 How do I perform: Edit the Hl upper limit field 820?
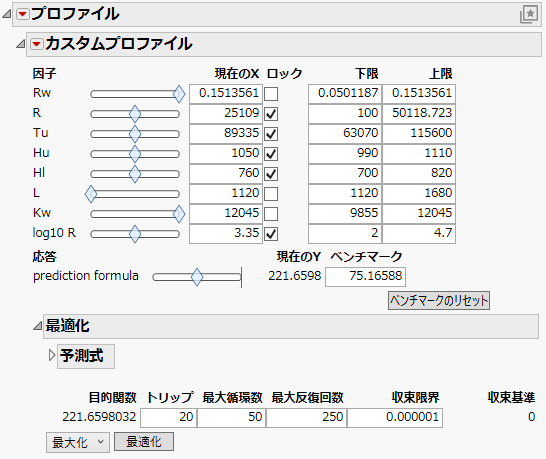(x=419, y=174)
